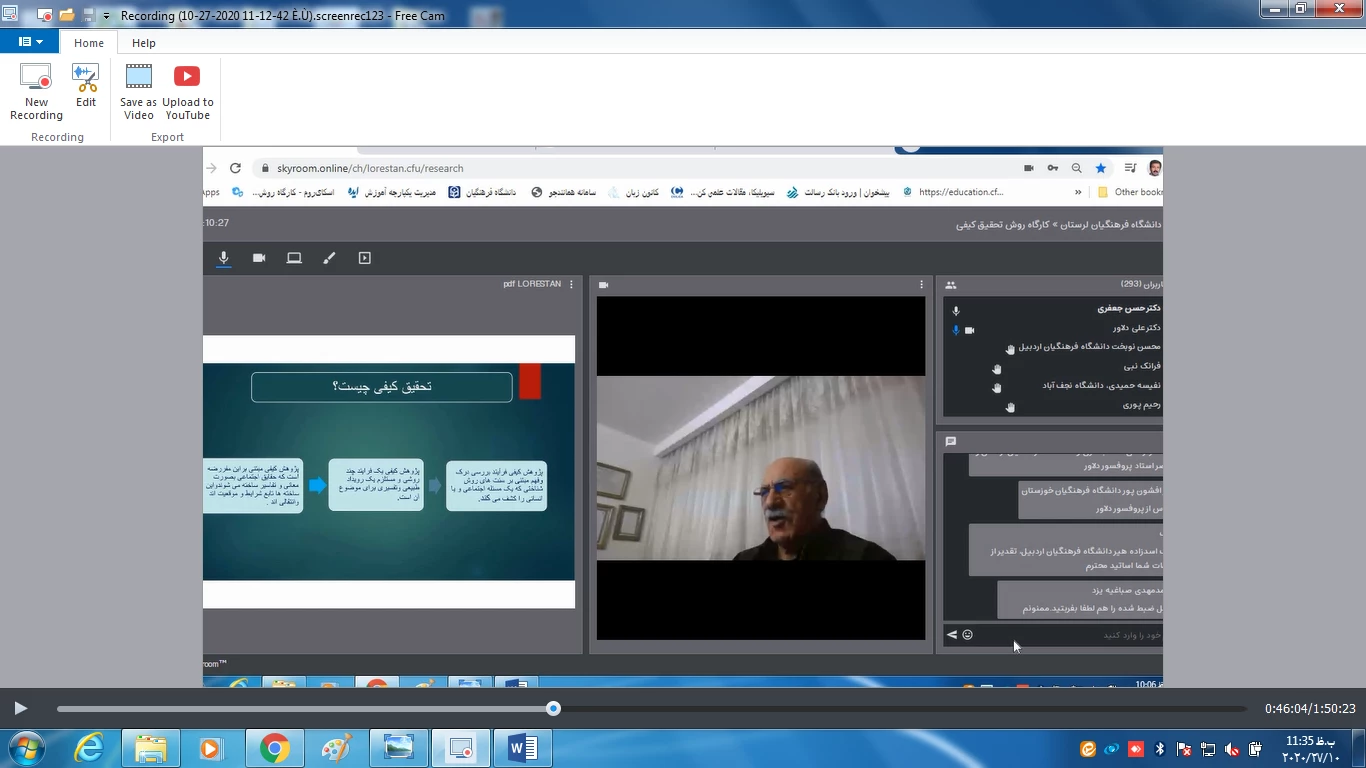Click the playback timeline position handle

point(553,708)
